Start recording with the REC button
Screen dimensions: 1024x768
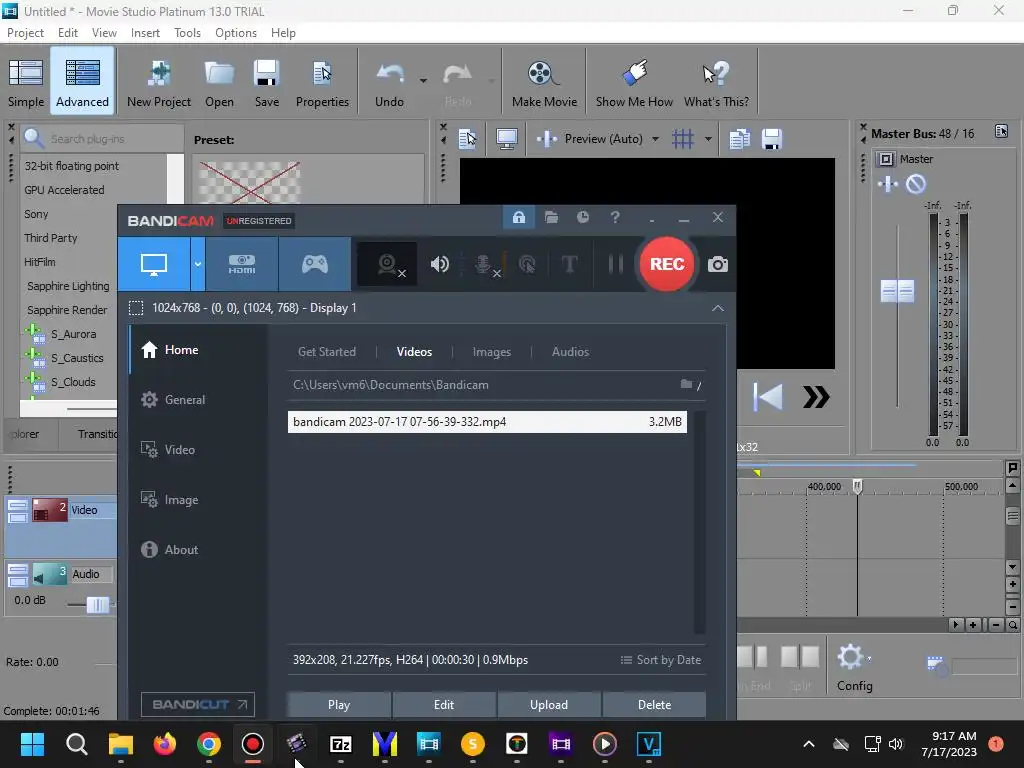coord(666,264)
